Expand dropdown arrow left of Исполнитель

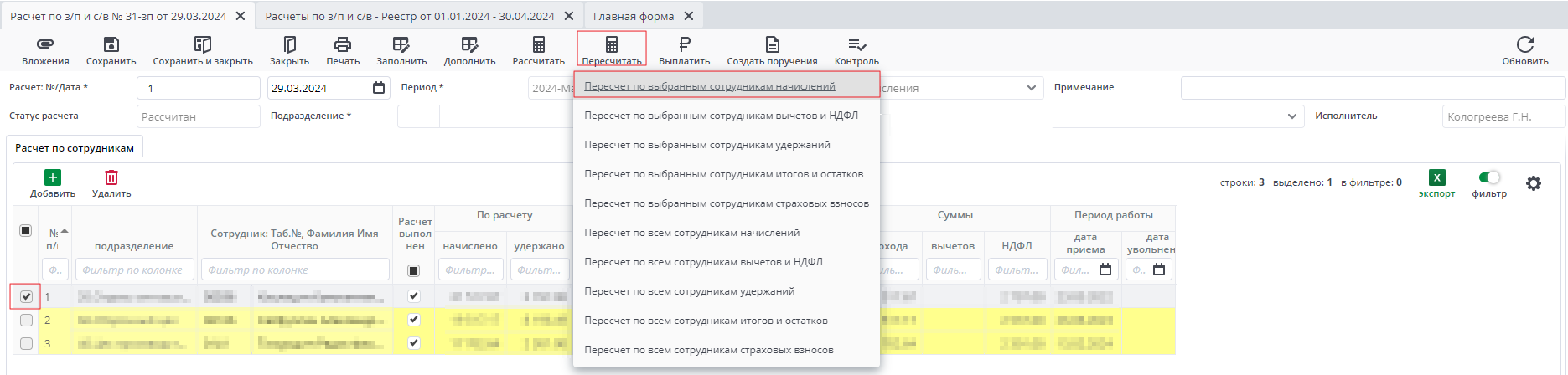1291,116
